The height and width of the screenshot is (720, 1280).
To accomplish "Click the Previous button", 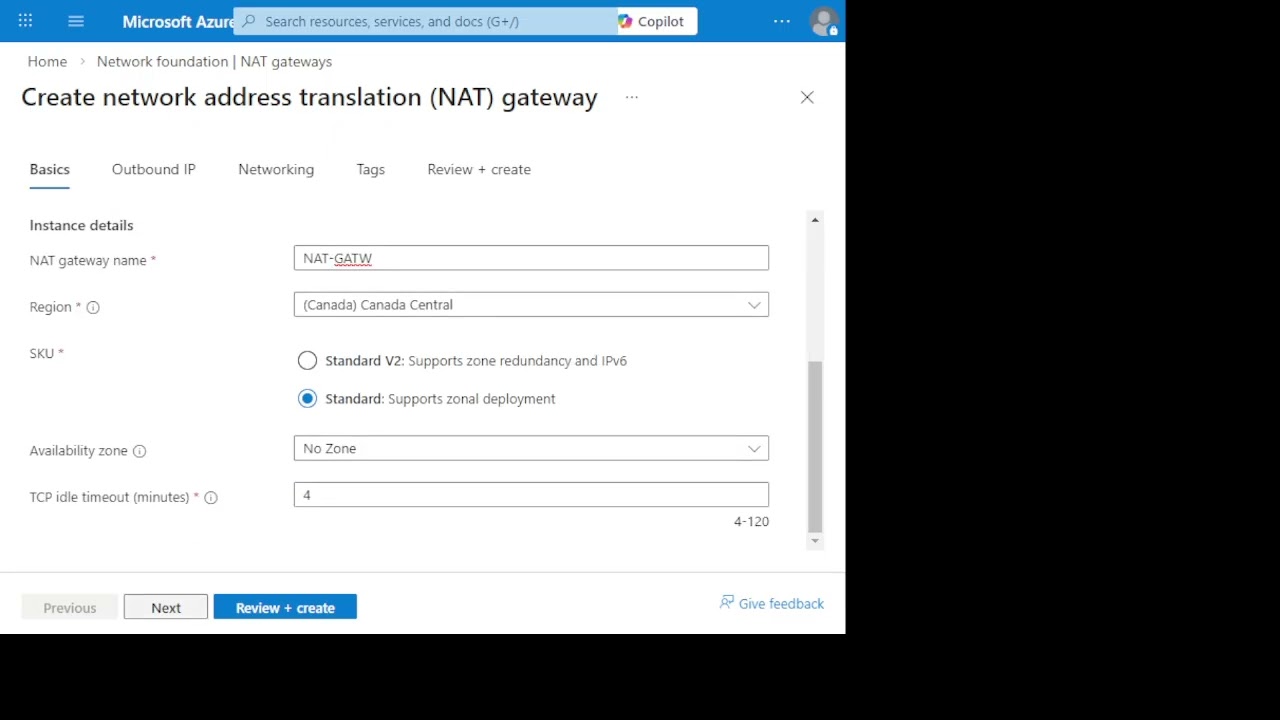I will (70, 607).
